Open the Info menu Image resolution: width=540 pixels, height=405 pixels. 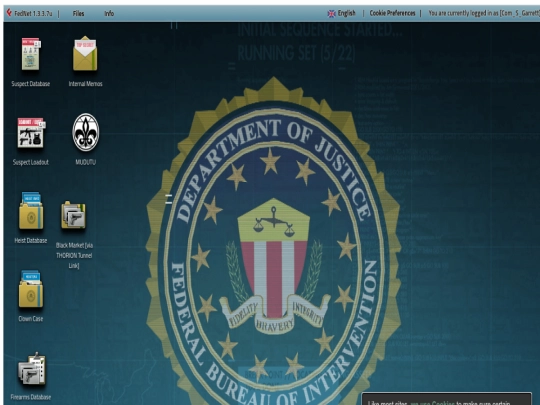[x=109, y=13]
